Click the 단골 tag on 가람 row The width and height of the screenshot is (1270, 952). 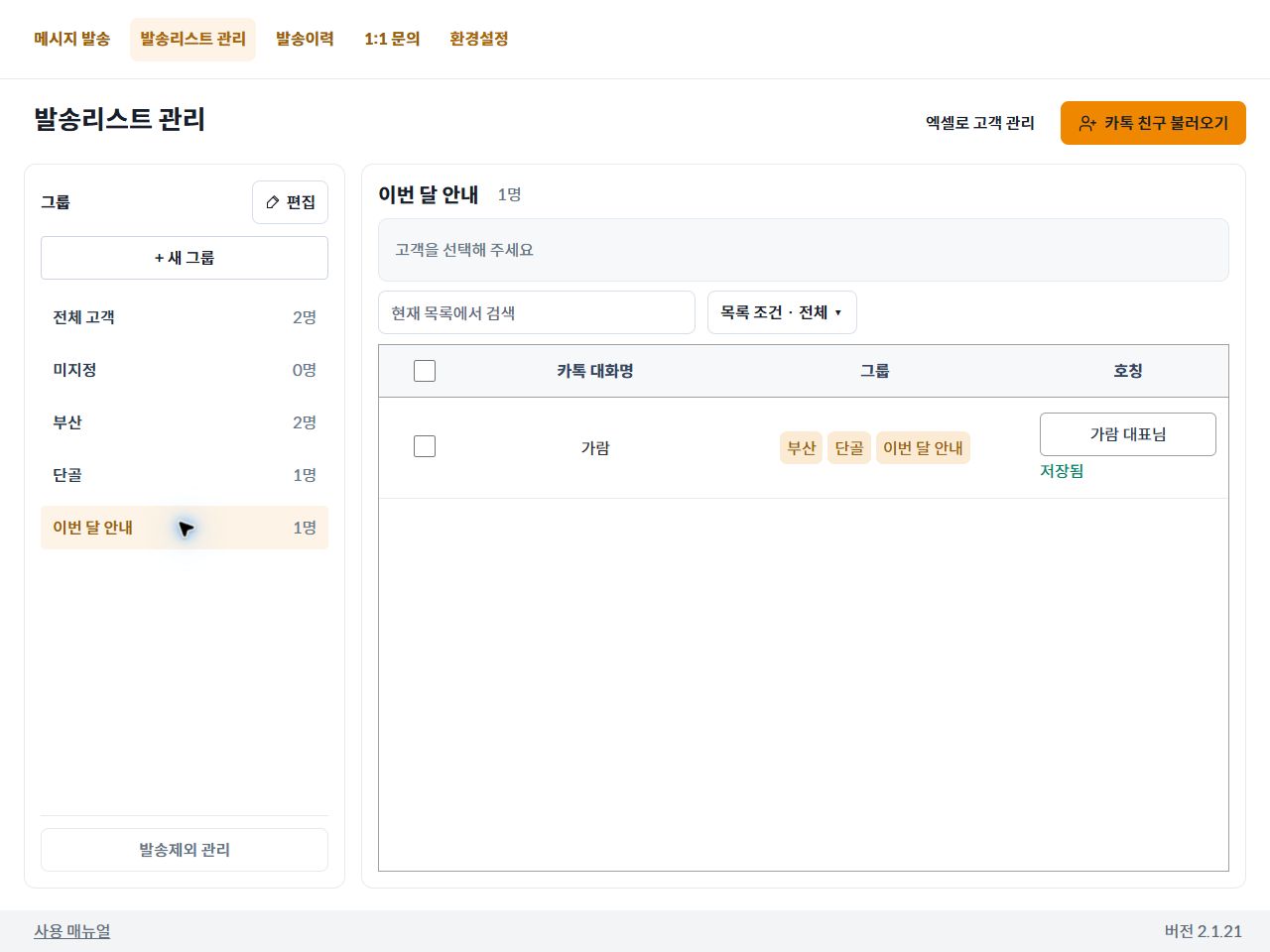tap(849, 448)
